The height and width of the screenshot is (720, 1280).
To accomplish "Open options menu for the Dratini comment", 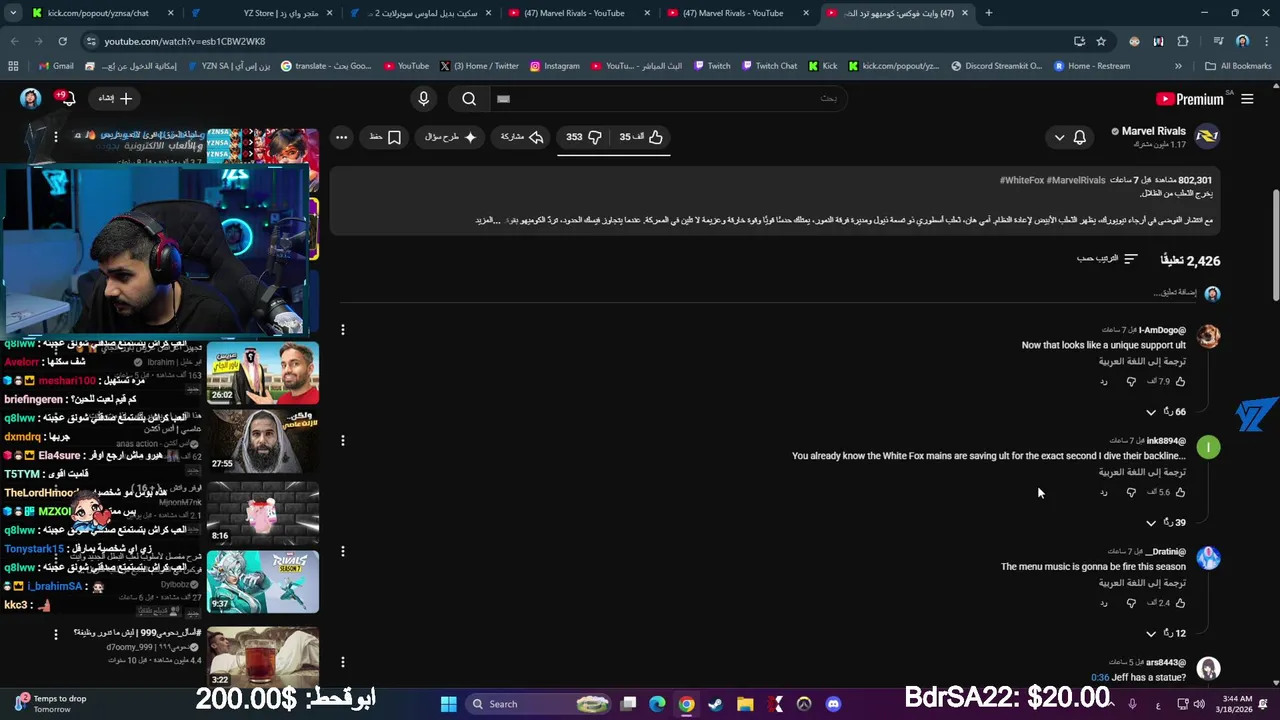I will (x=342, y=552).
